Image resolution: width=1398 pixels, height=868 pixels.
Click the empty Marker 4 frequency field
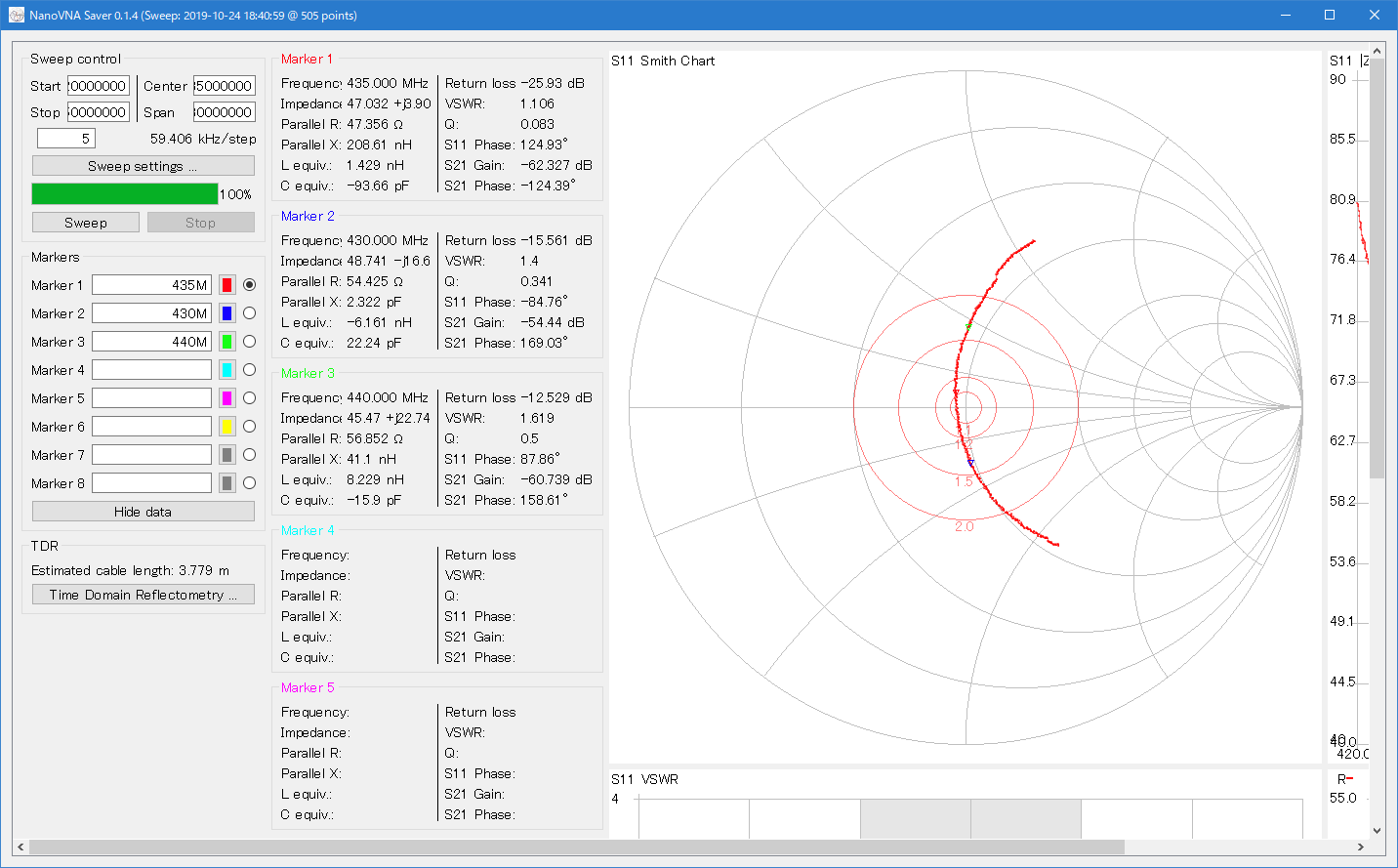pyautogui.click(x=151, y=370)
